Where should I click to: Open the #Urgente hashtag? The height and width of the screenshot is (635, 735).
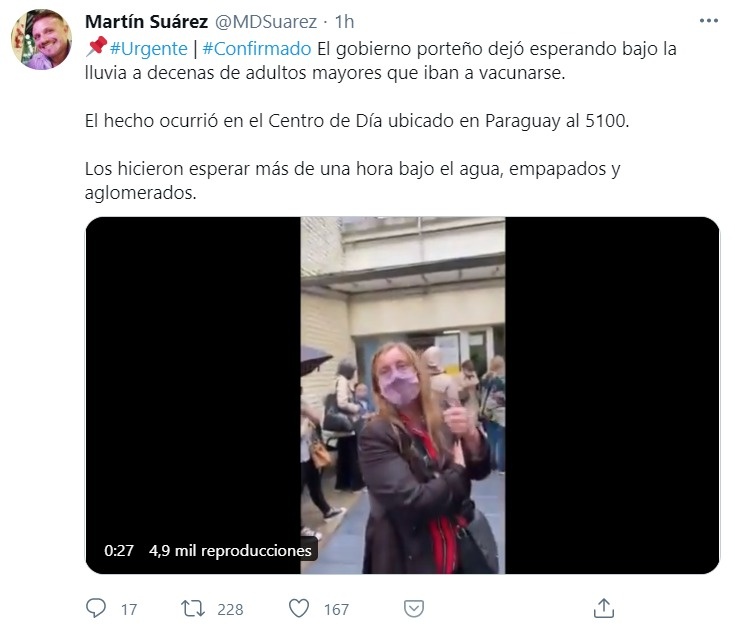[x=149, y=49]
